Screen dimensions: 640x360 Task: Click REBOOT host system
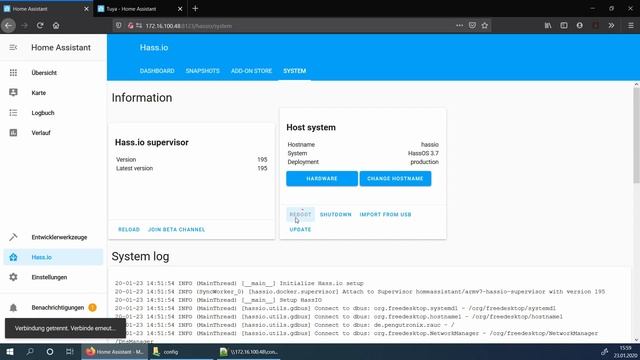(x=300, y=214)
